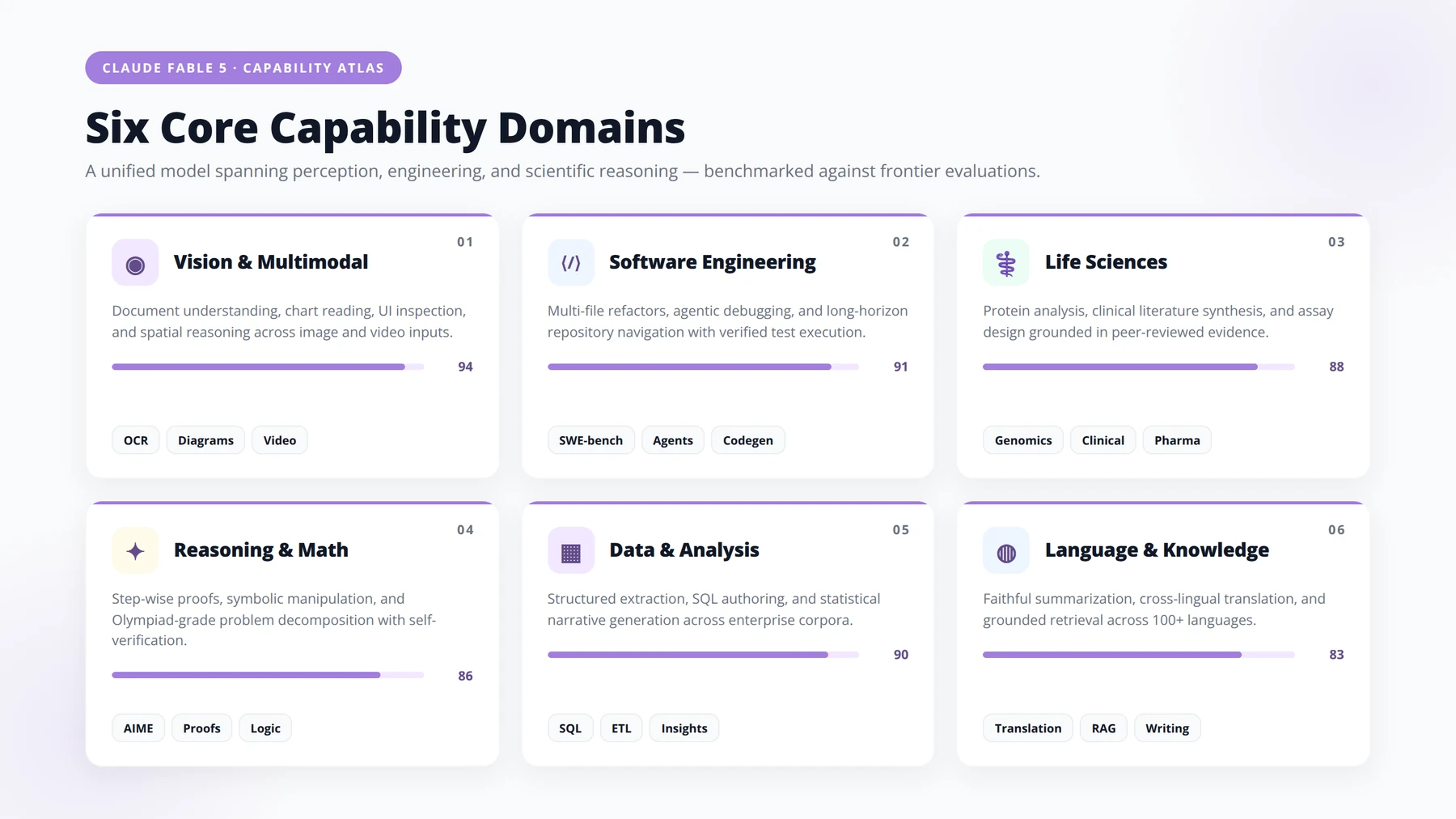Select the AIME tag
The image size is (1456, 819).
click(x=138, y=728)
